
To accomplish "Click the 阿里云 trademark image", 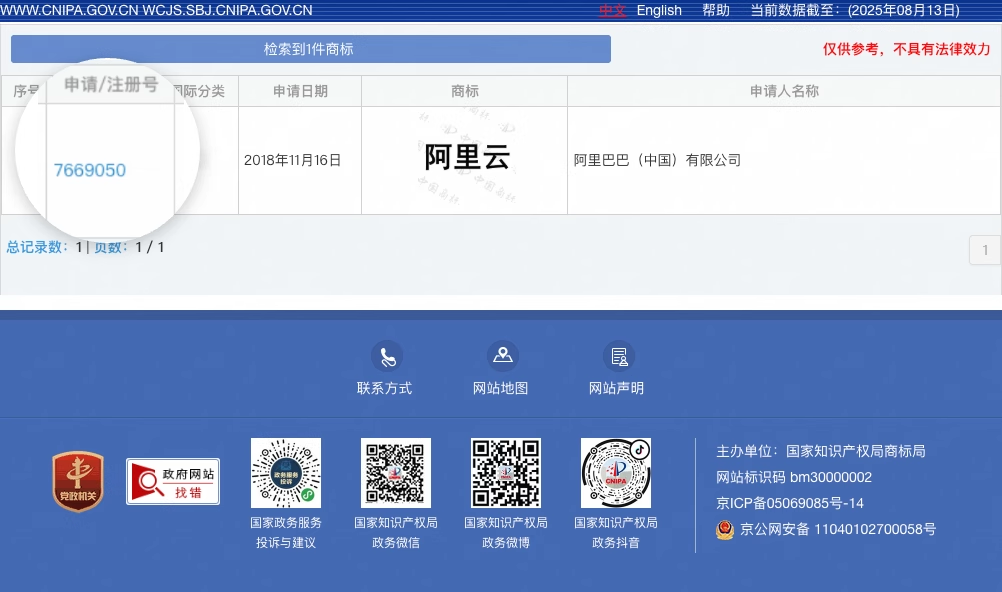I will (465, 159).
